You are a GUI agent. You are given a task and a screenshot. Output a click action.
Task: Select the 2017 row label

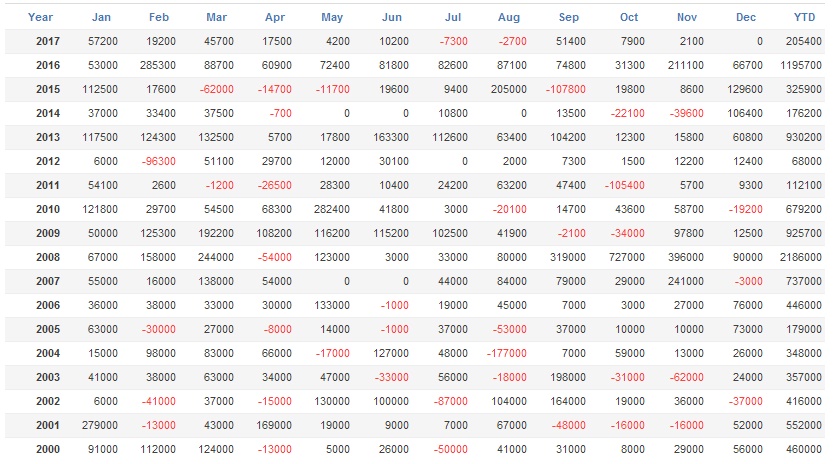(47, 41)
